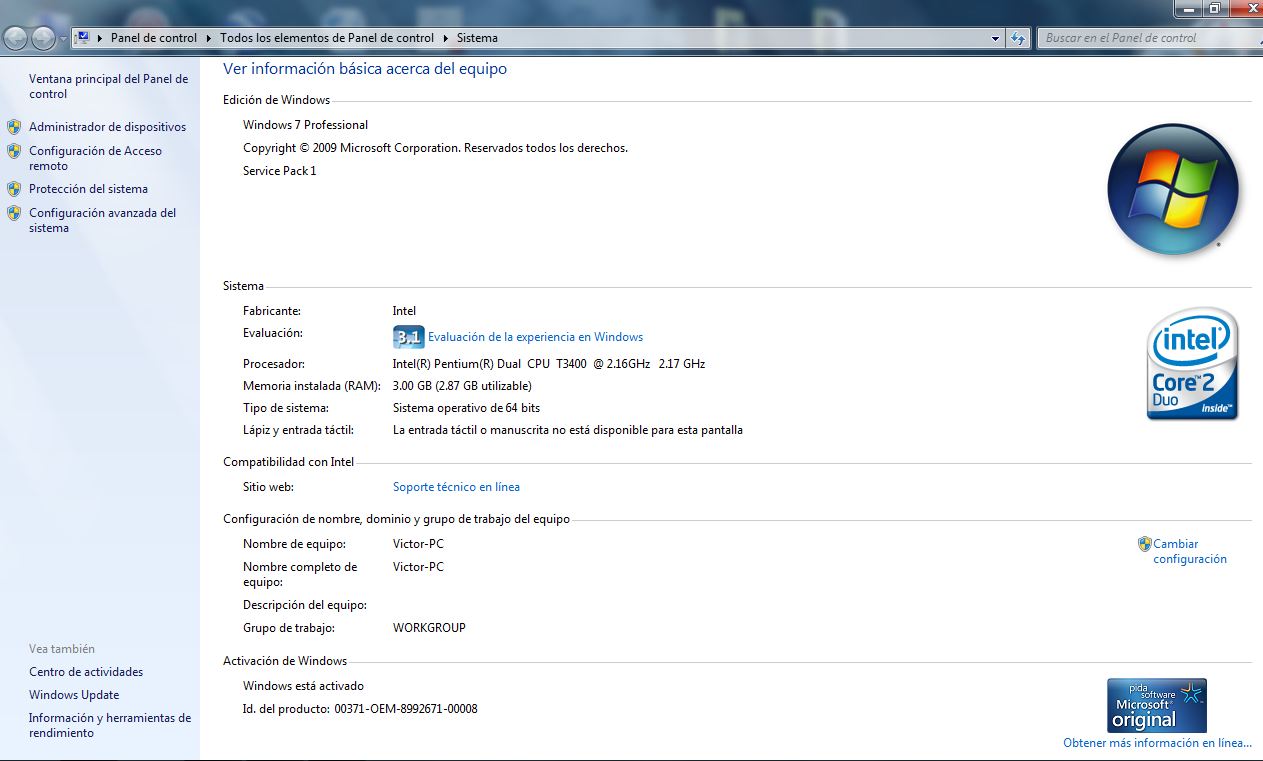Click the Microsoft original software emblem
This screenshot has width=1263, height=761.
(x=1156, y=704)
